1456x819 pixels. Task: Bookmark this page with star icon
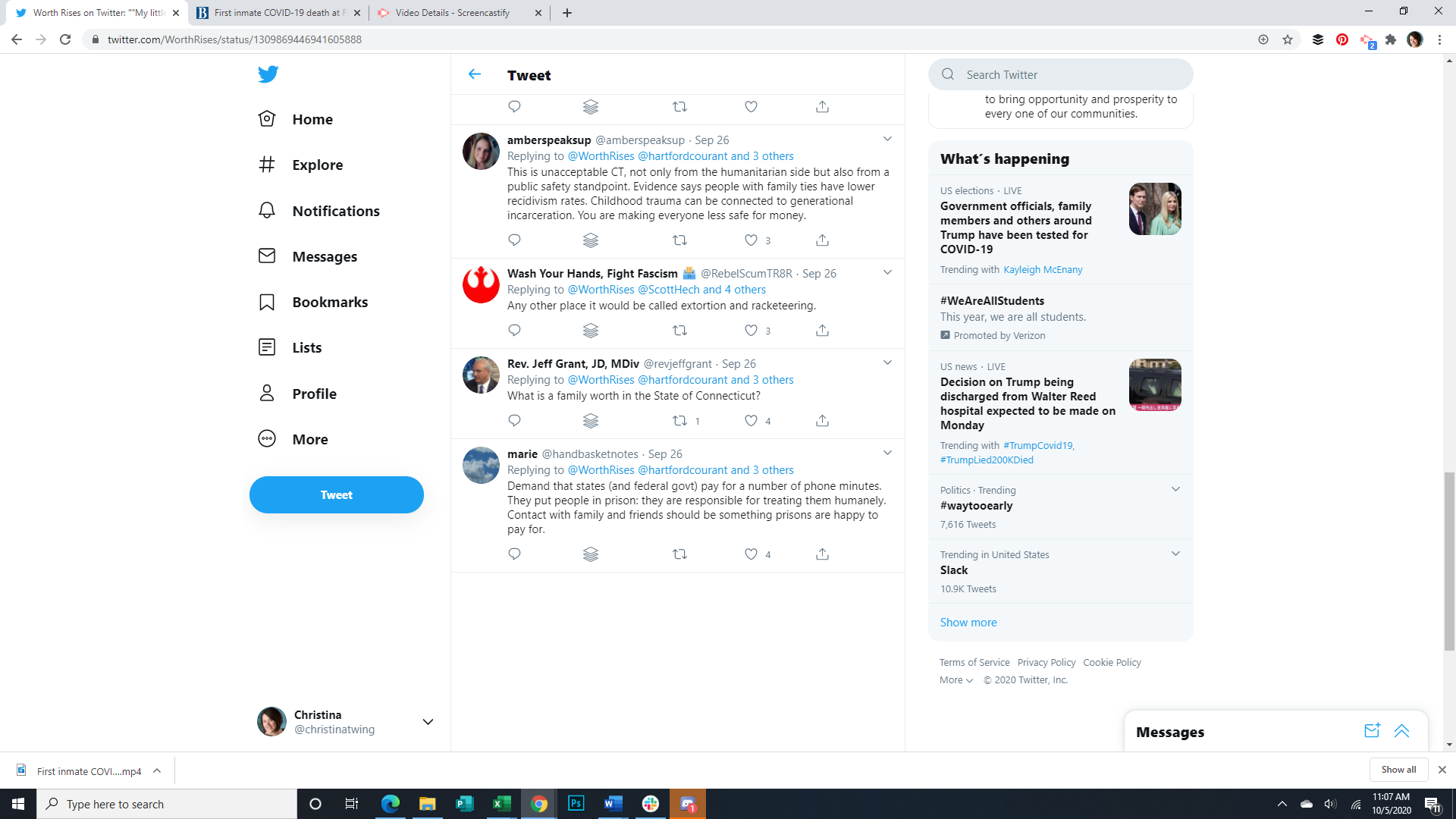(x=1288, y=39)
